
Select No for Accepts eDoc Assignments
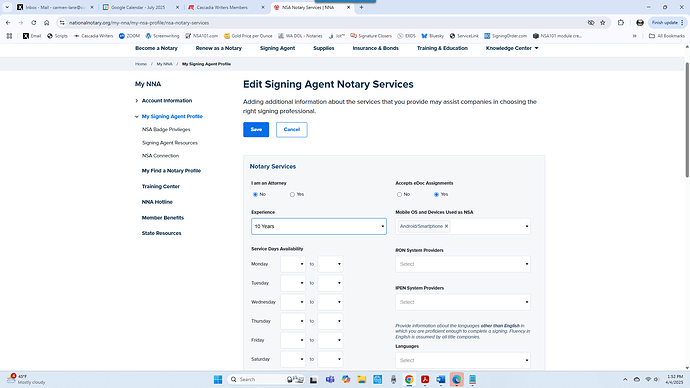point(399,194)
